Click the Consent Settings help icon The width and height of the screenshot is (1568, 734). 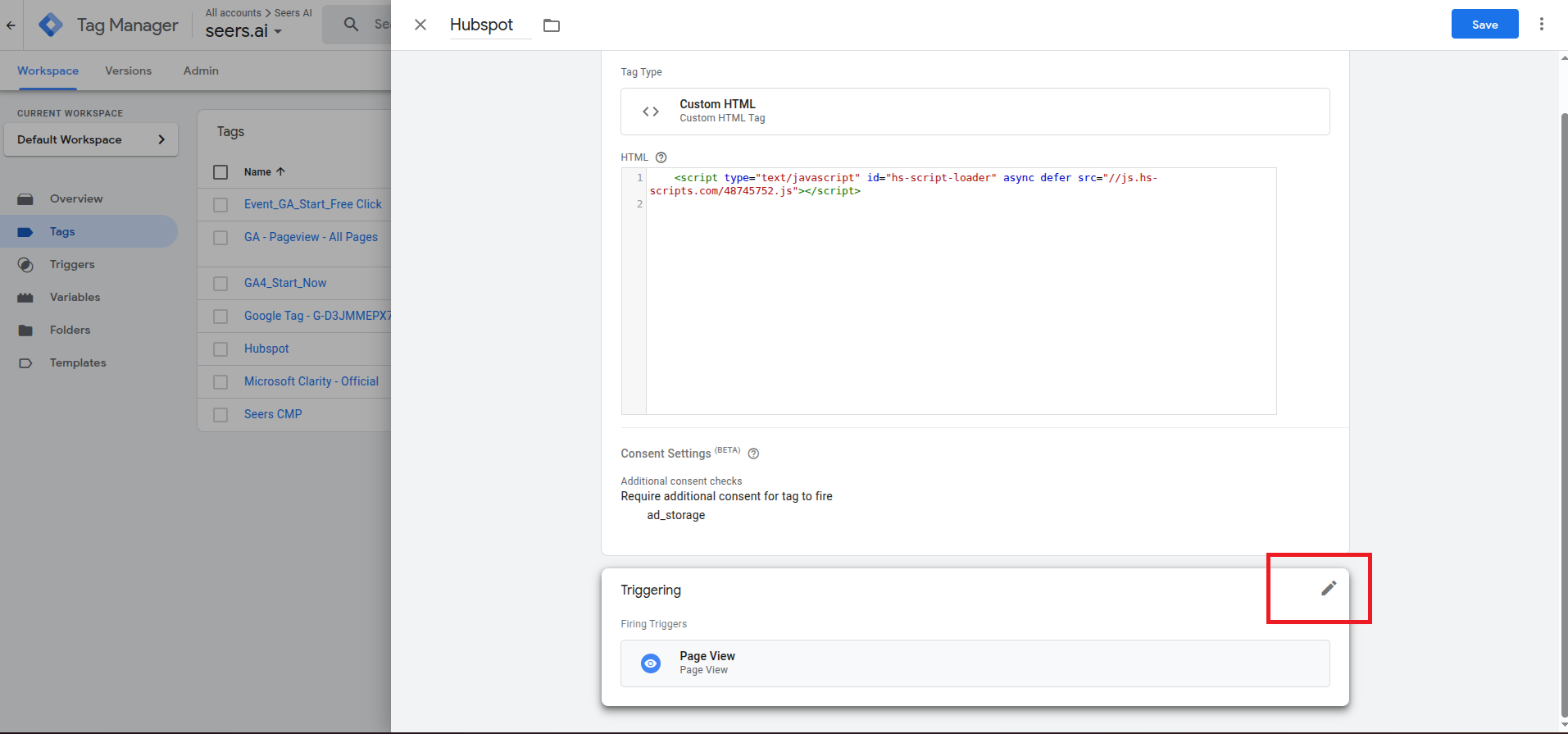tap(753, 454)
